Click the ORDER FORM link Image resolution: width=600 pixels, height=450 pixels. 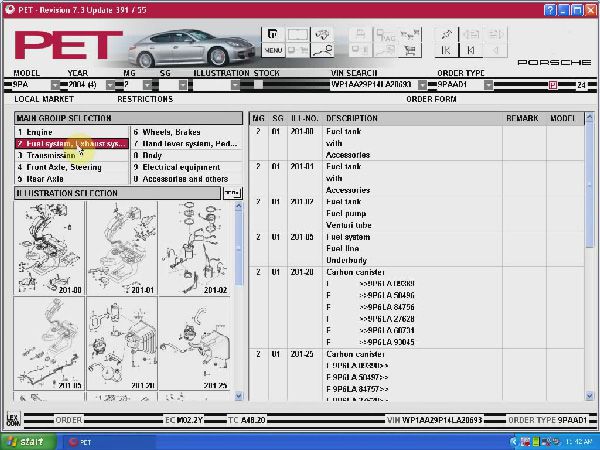click(x=431, y=99)
